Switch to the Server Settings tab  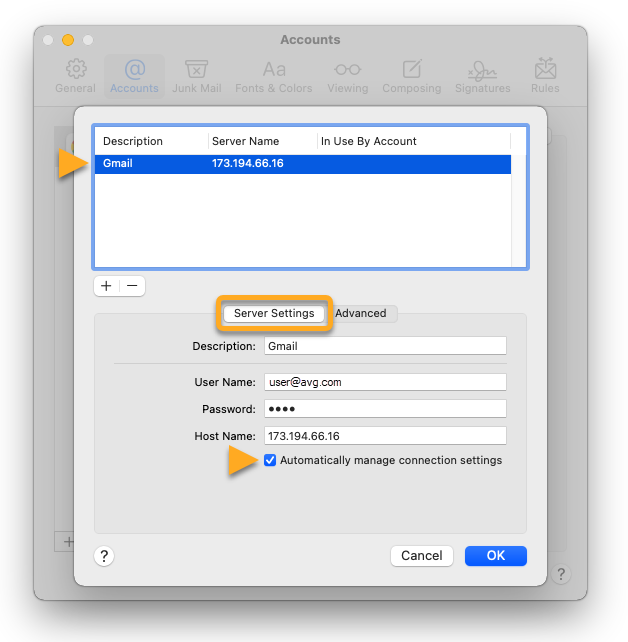pyautogui.click(x=274, y=313)
